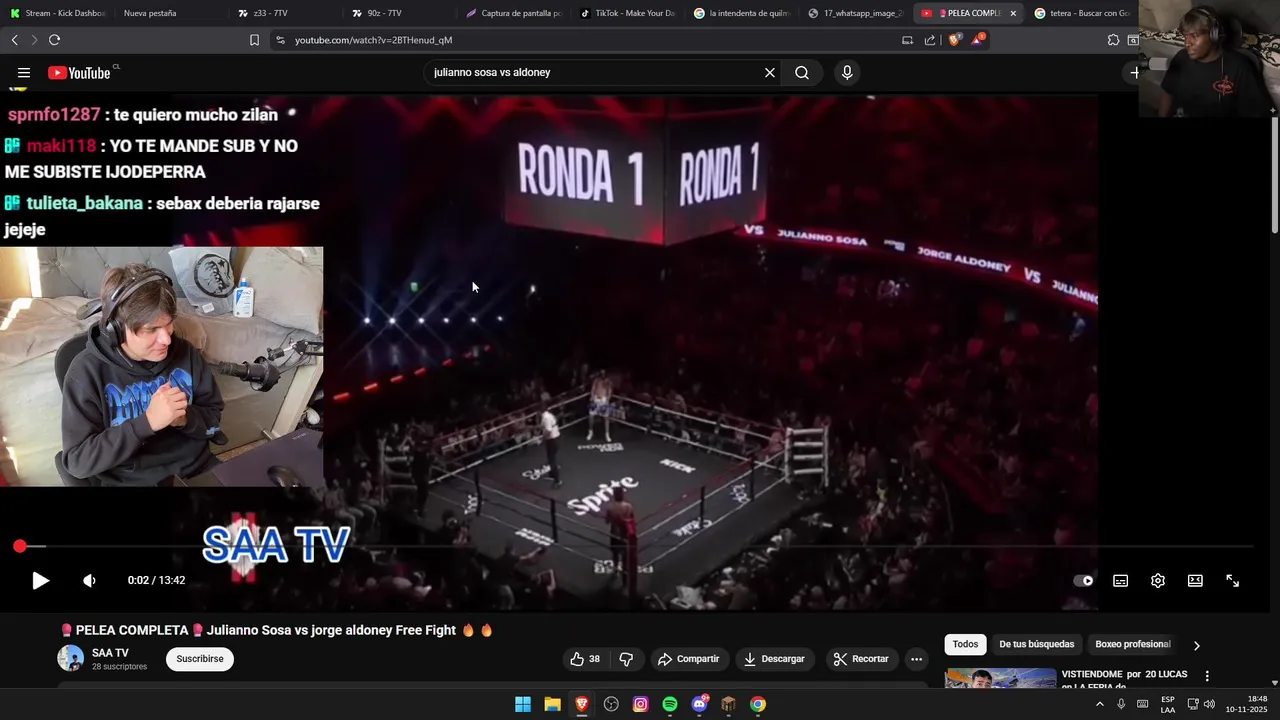
Task: Open ESP LAA language selector
Action: click(1168, 704)
